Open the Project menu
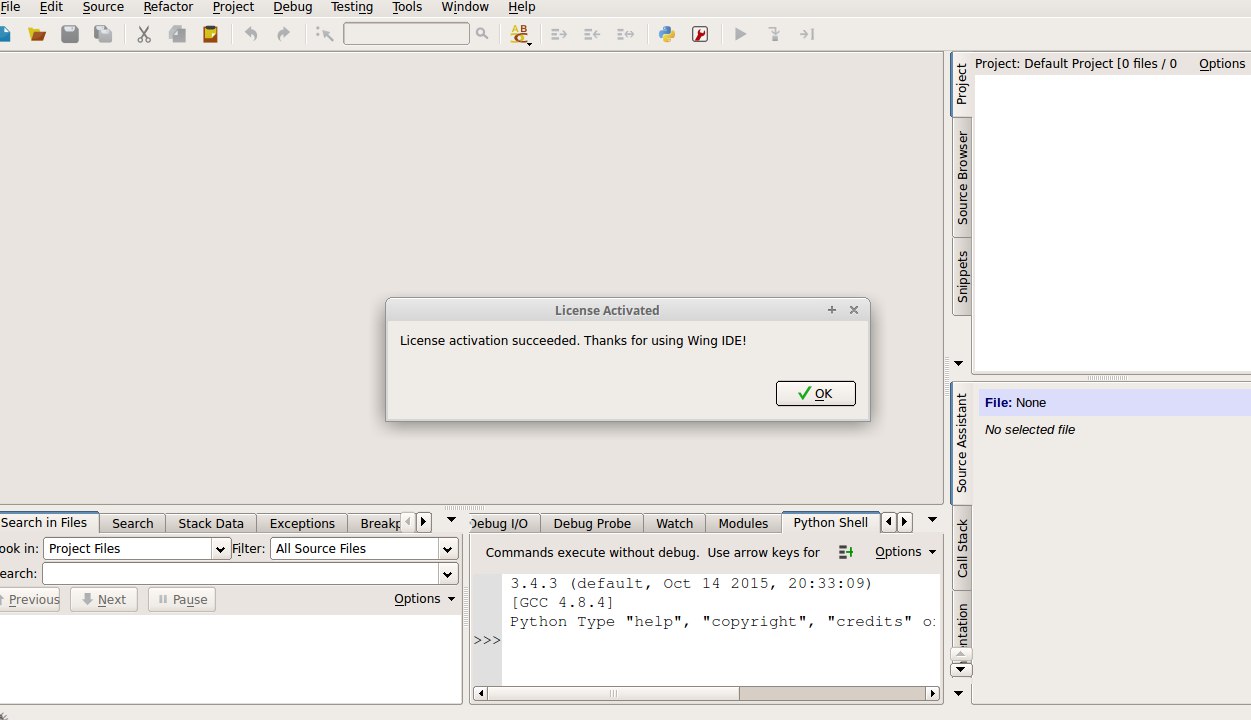 click(233, 7)
